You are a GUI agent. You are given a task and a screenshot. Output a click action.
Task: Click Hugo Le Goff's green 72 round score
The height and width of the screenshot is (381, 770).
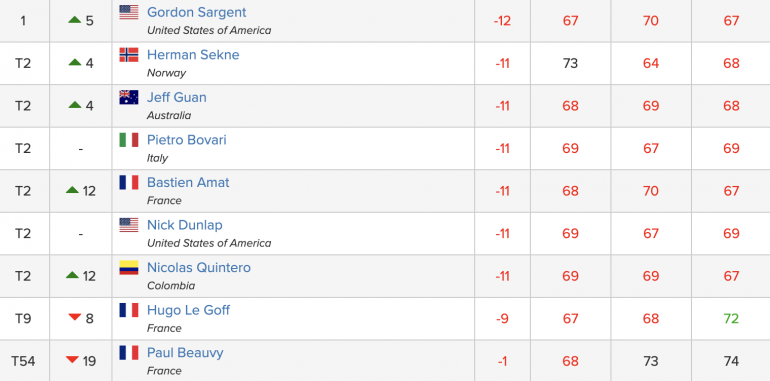731,319
